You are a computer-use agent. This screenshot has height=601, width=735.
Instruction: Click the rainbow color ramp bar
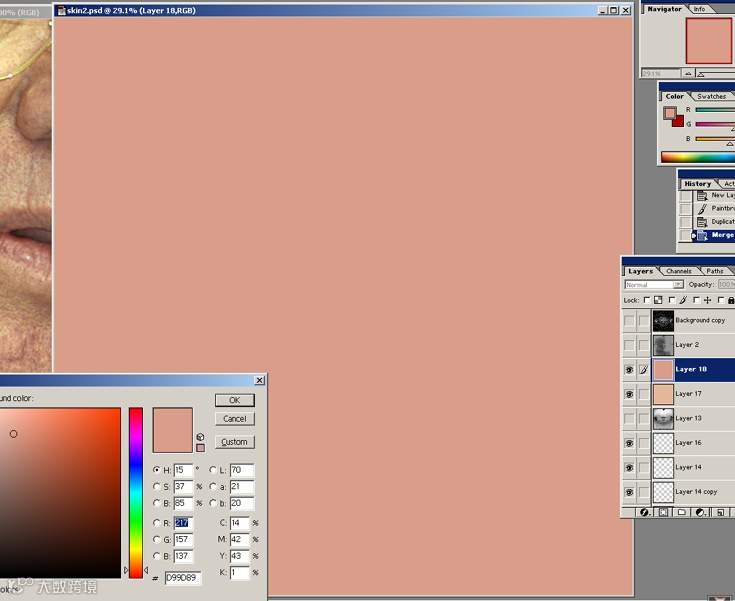(x=698, y=157)
